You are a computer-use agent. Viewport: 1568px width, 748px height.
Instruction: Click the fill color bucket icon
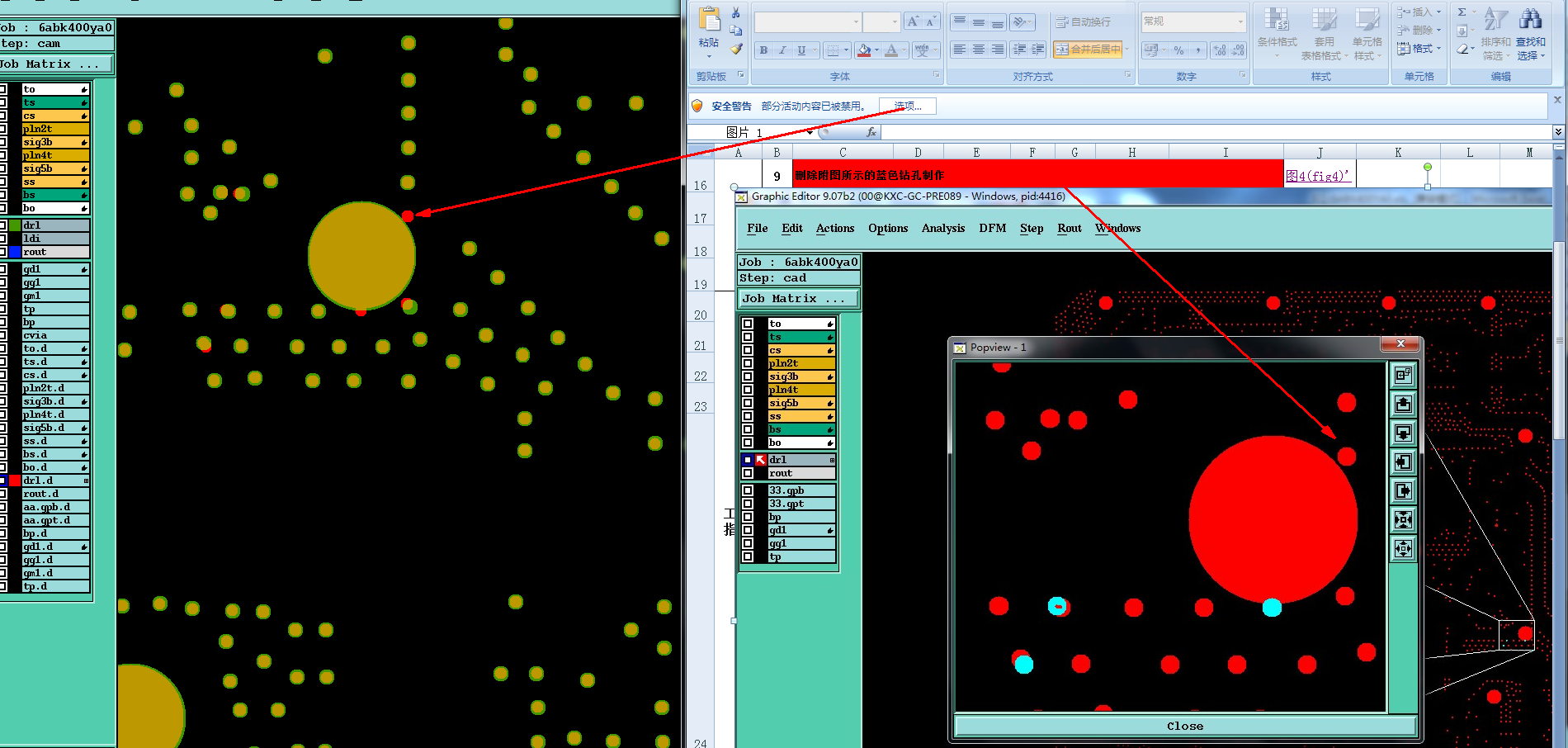click(863, 50)
